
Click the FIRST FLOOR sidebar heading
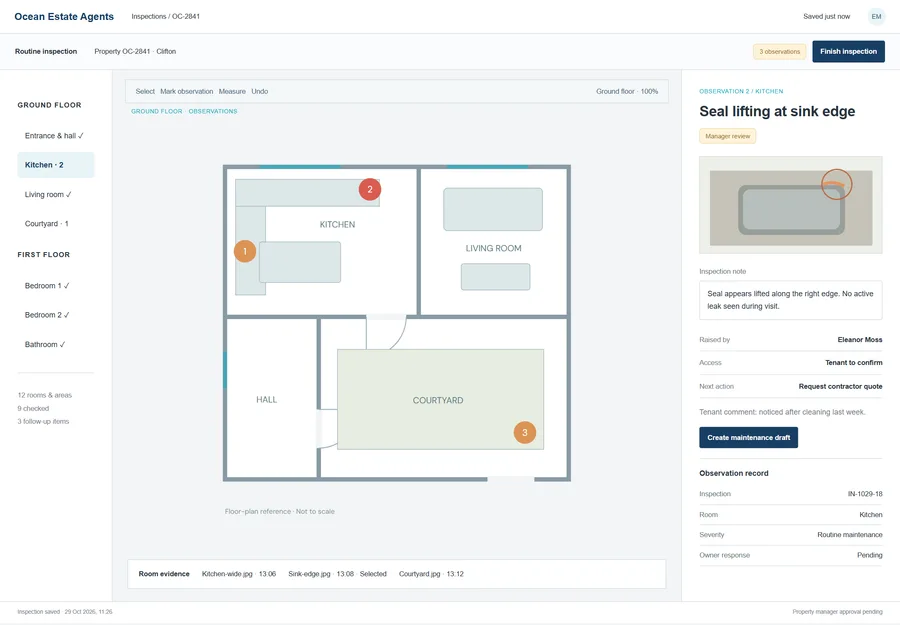point(44,255)
